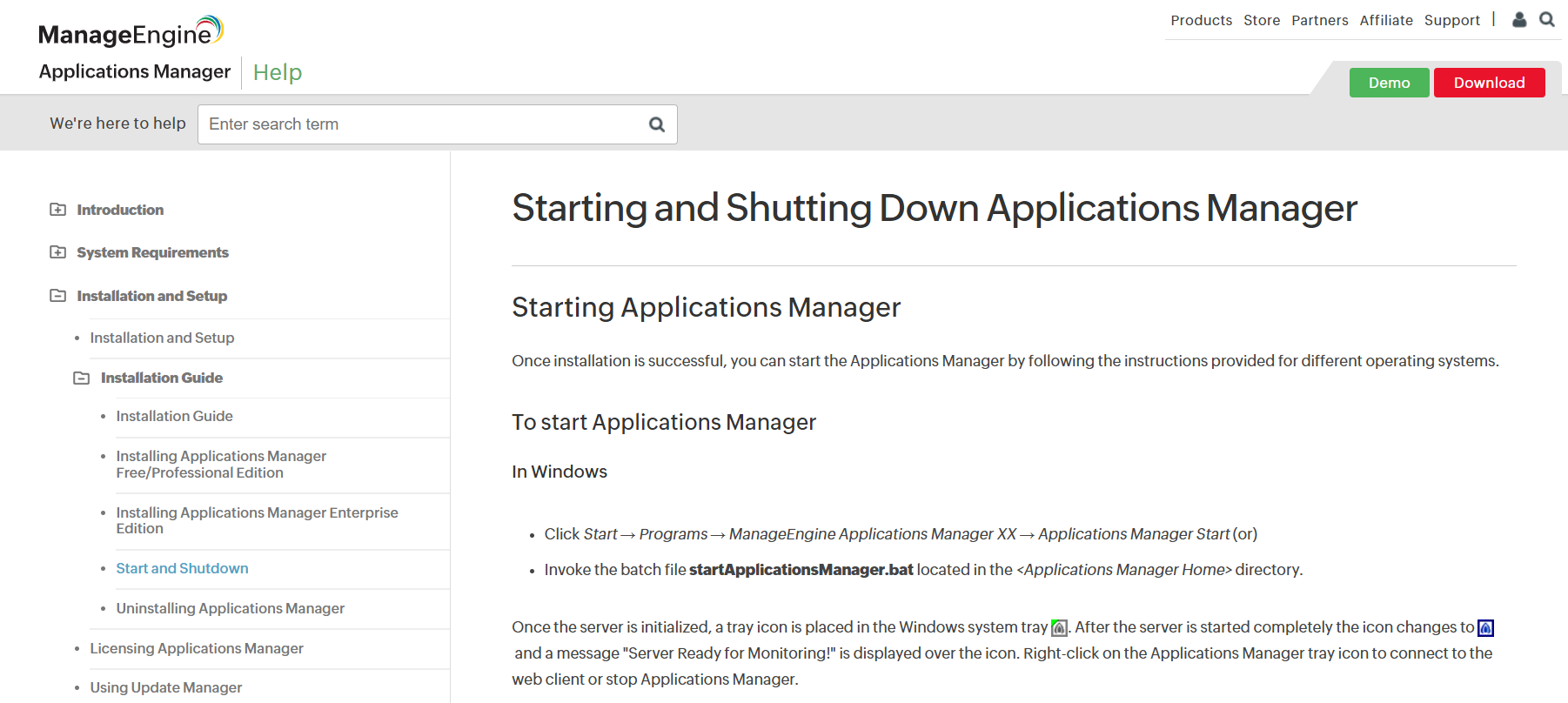Open the bold Installation Guide heading
Image resolution: width=1568 pixels, height=703 pixels.
click(162, 378)
